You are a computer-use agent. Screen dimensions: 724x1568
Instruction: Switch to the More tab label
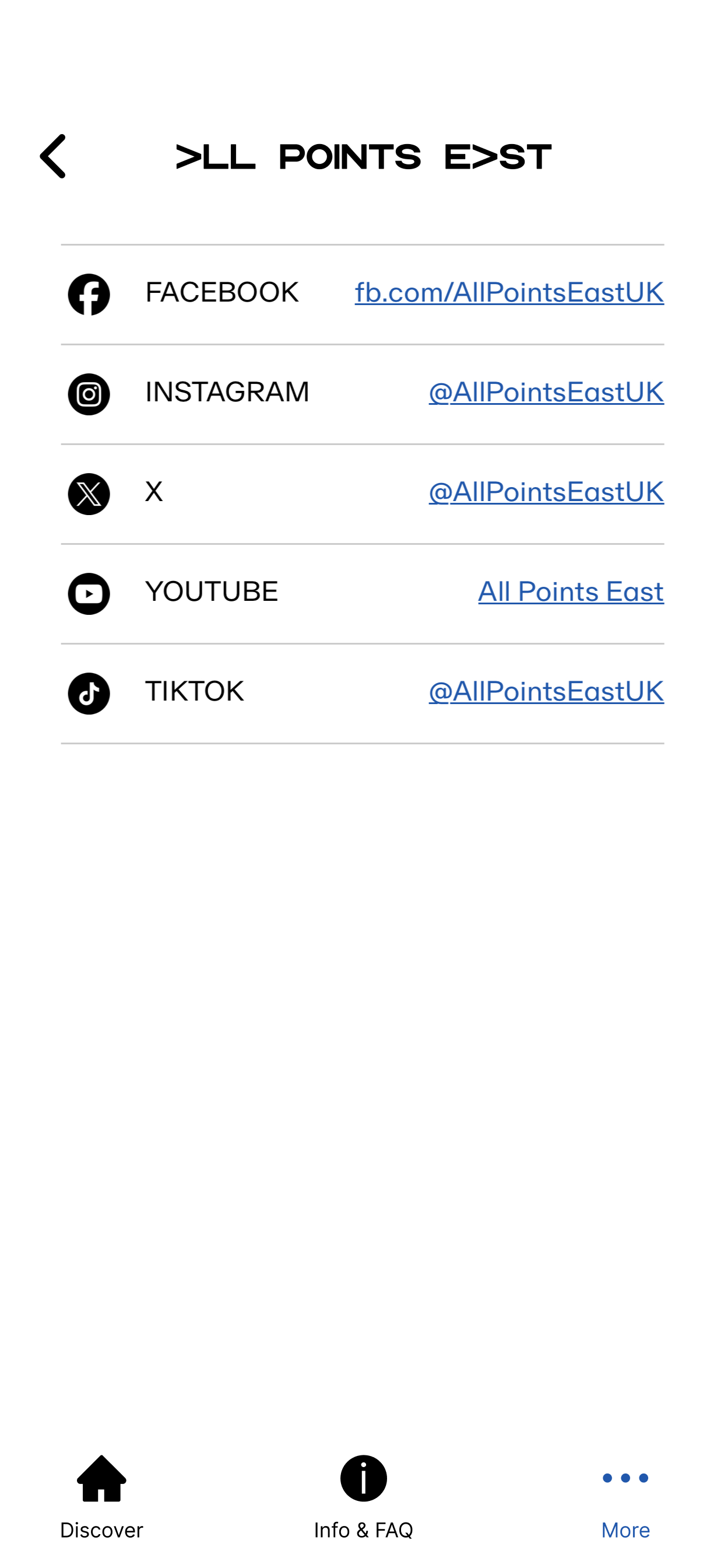coord(625,1530)
